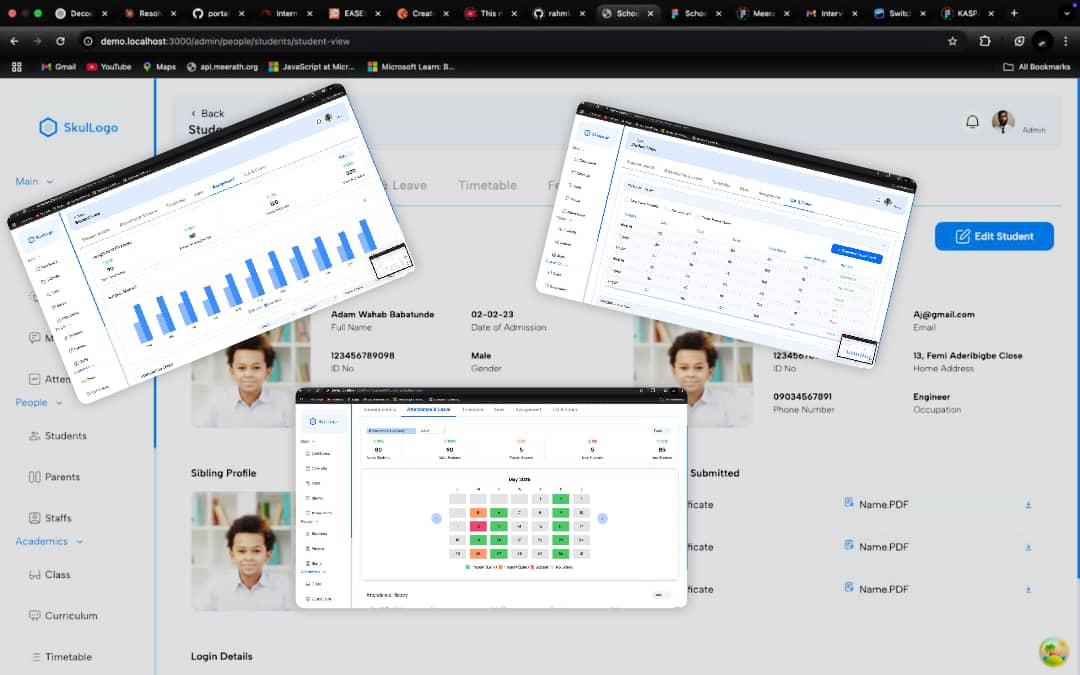Open Students in the sidebar

pyautogui.click(x=58, y=436)
